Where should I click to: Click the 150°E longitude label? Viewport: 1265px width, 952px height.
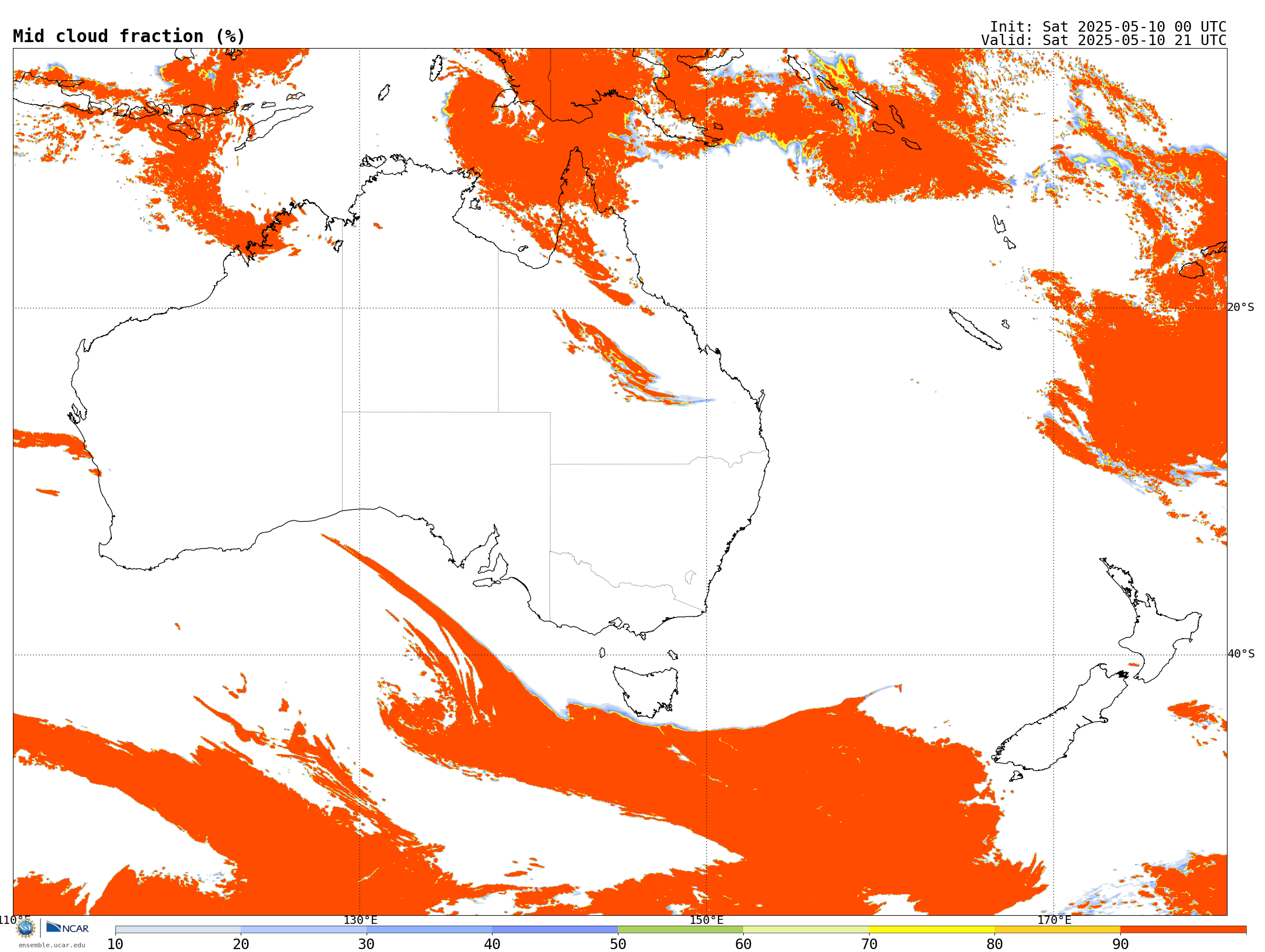click(706, 920)
